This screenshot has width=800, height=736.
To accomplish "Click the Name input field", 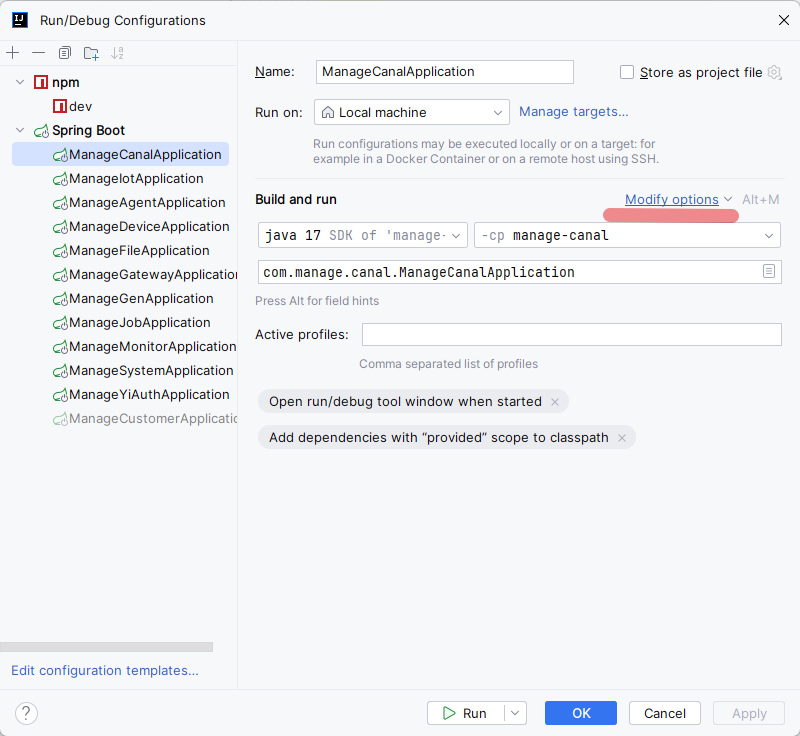I will 444,72.
